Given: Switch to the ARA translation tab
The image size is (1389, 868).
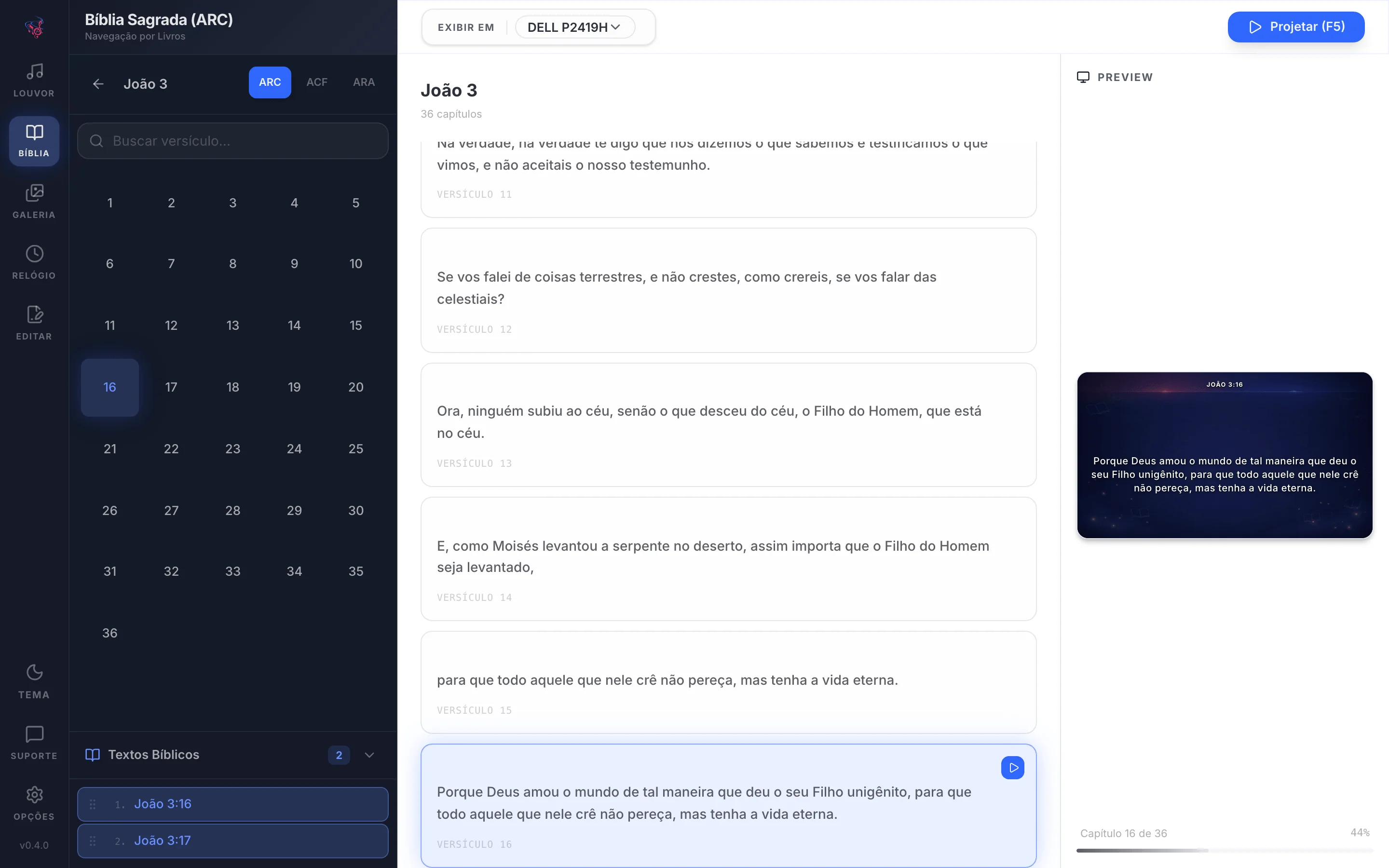Looking at the screenshot, I should [364, 82].
